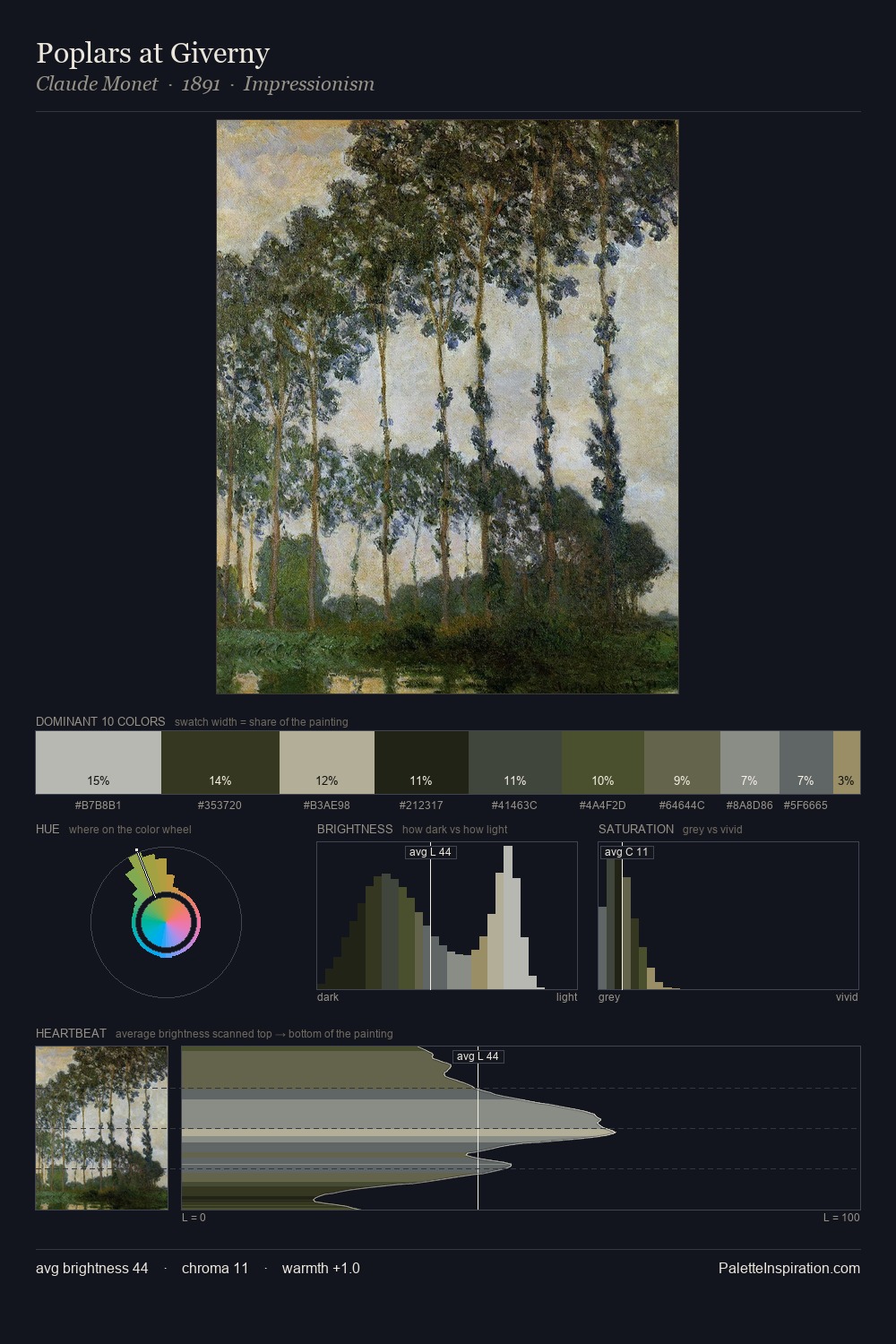The height and width of the screenshot is (1344, 896).
Task: Click 'grey vs vivid' caption
Action: 712,830
